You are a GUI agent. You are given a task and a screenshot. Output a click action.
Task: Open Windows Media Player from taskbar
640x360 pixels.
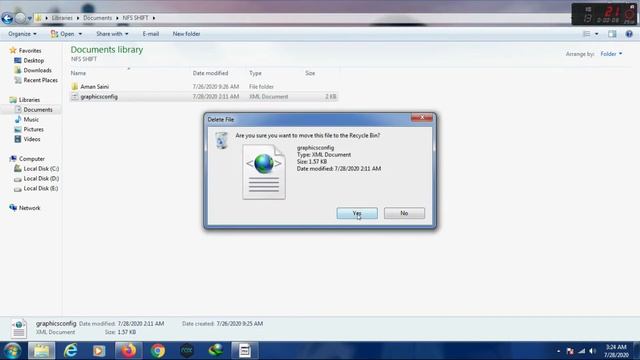click(x=99, y=351)
